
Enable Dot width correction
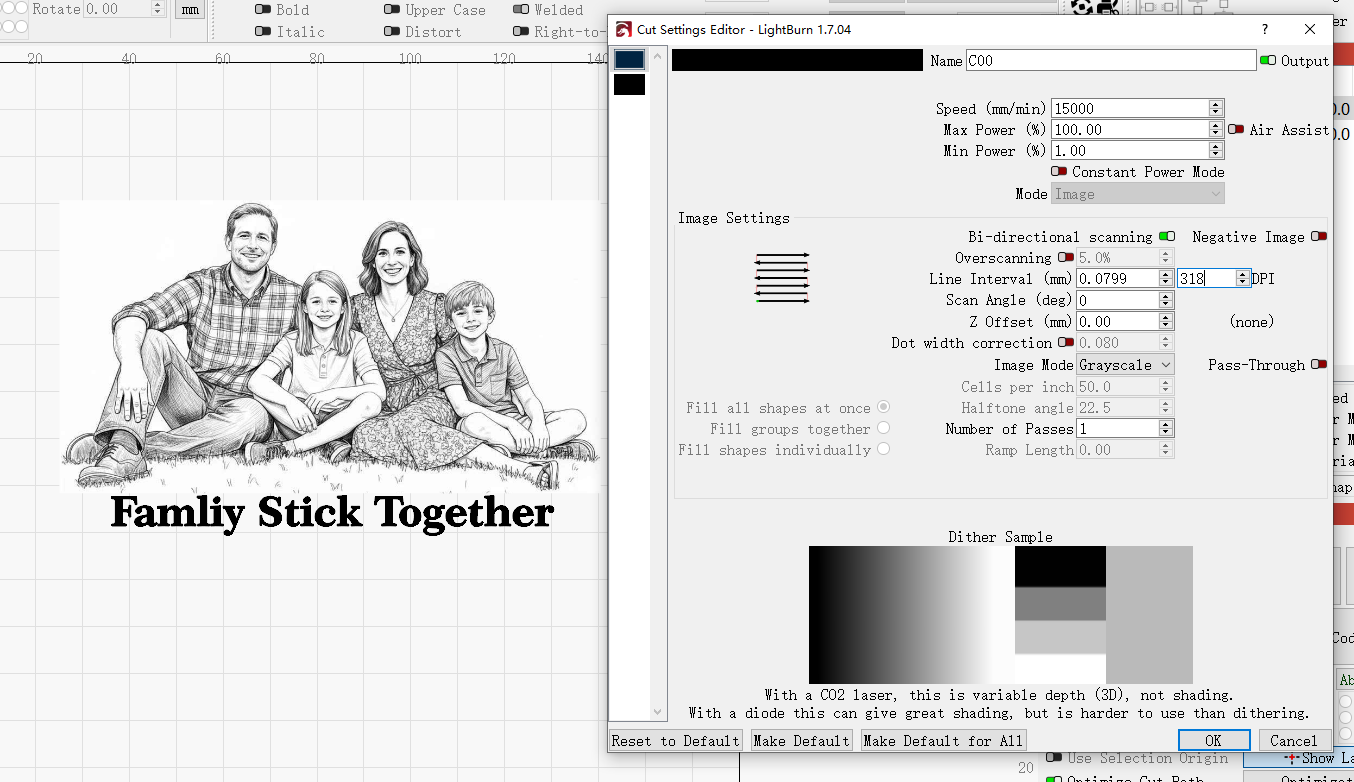click(1066, 343)
